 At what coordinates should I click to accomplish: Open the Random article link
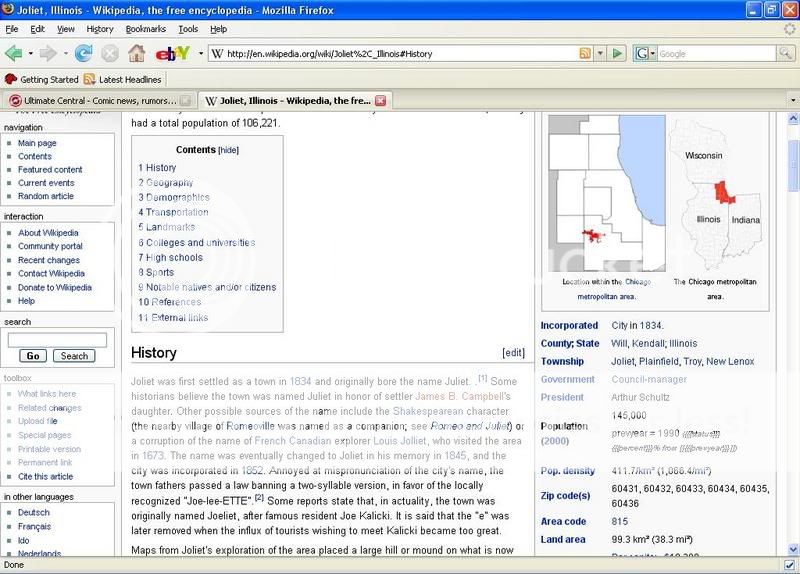pyautogui.click(x=46, y=196)
